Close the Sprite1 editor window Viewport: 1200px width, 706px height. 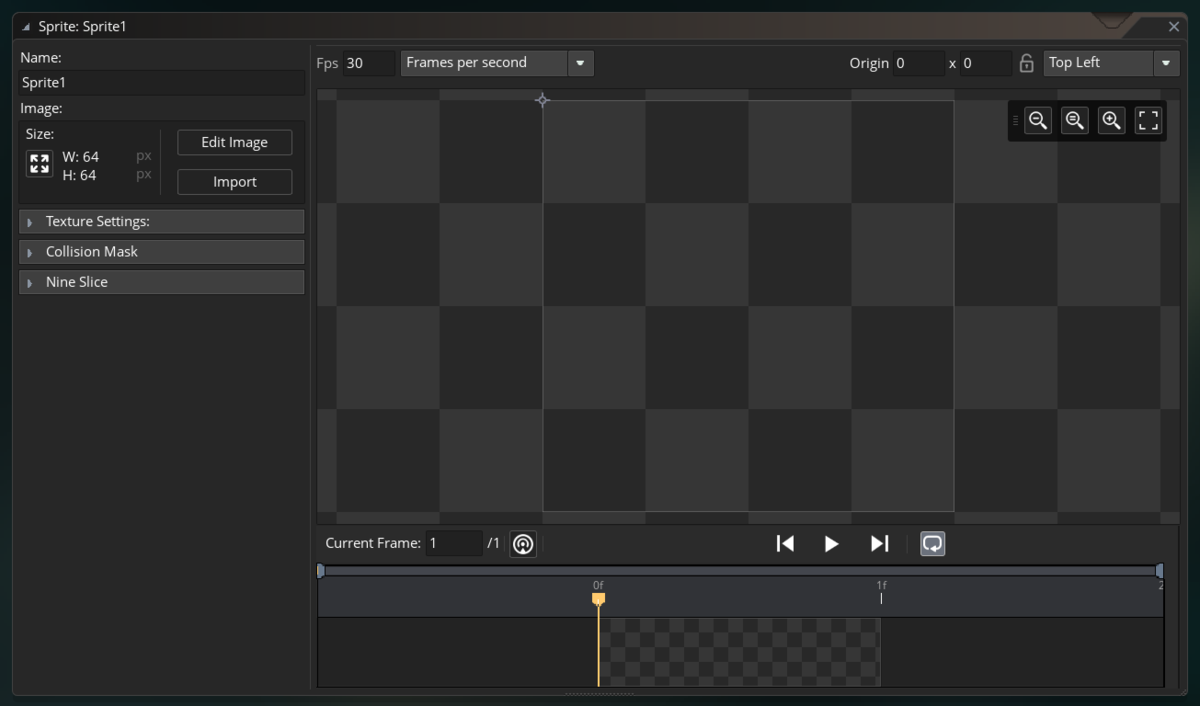pos(1174,27)
